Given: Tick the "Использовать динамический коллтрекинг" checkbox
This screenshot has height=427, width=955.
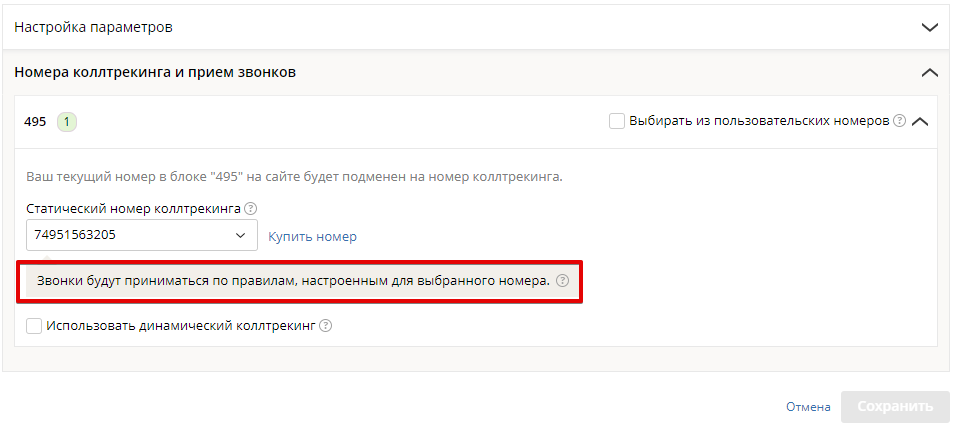Looking at the screenshot, I should pos(34,326).
